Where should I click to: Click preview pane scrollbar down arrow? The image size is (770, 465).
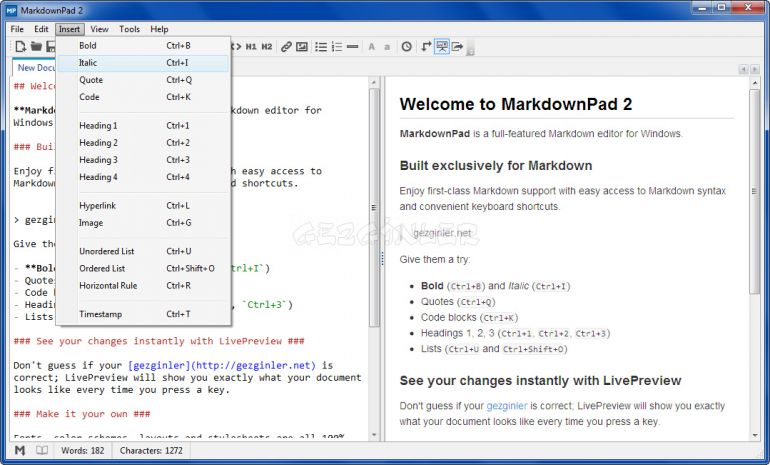point(755,435)
